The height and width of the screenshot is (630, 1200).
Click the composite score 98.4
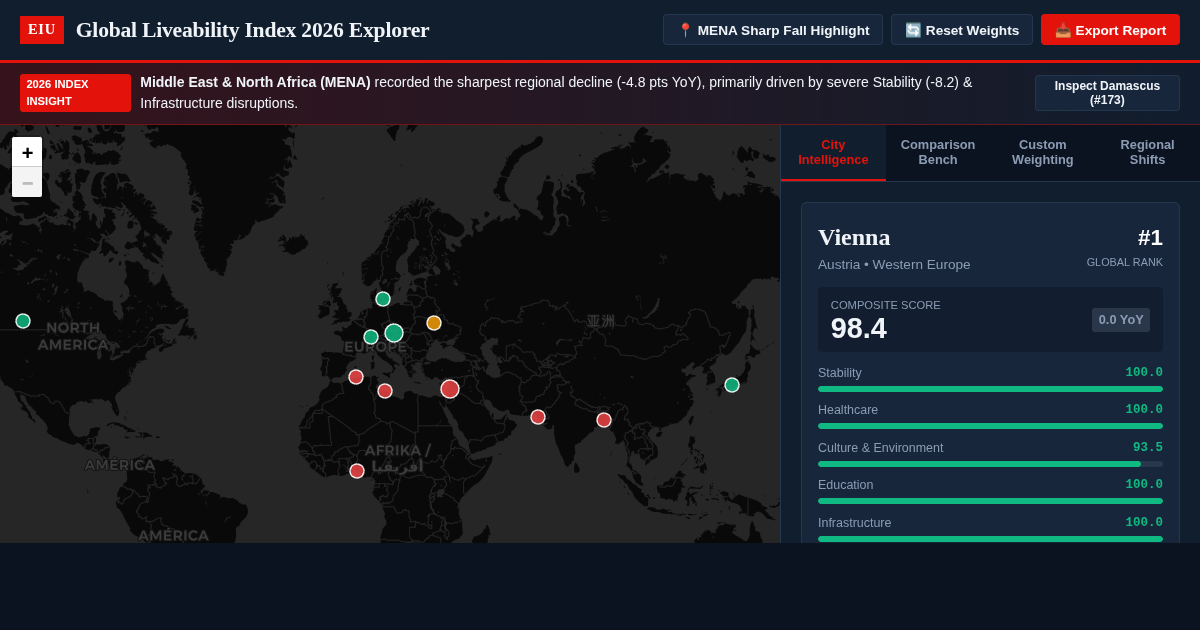(x=859, y=328)
